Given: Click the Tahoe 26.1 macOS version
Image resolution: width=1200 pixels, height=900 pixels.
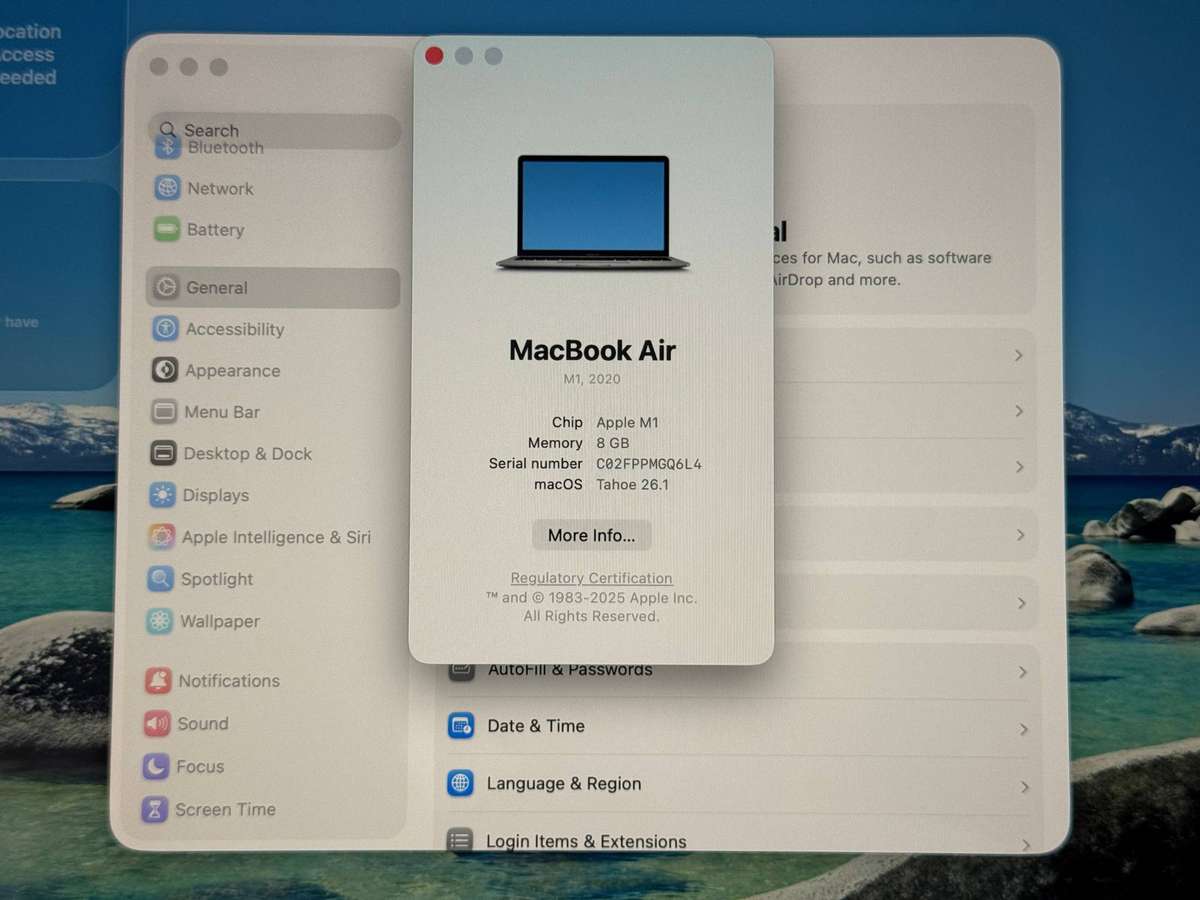Looking at the screenshot, I should (632, 485).
